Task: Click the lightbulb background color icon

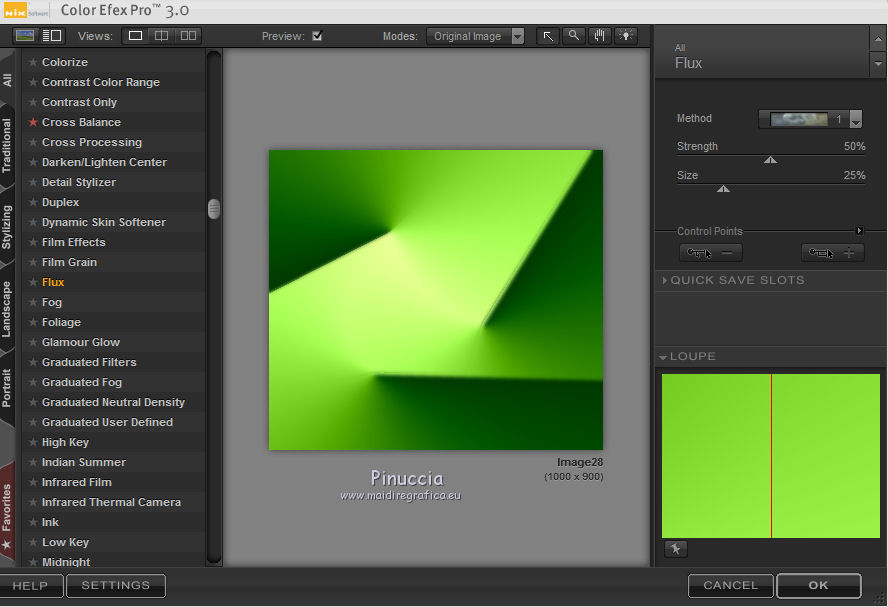Action: point(626,36)
